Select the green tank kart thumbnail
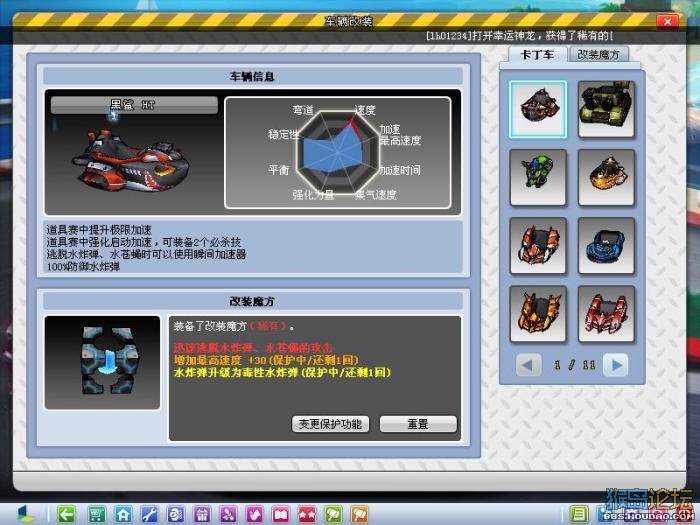The height and width of the screenshot is (525, 700). pyautogui.click(x=606, y=109)
